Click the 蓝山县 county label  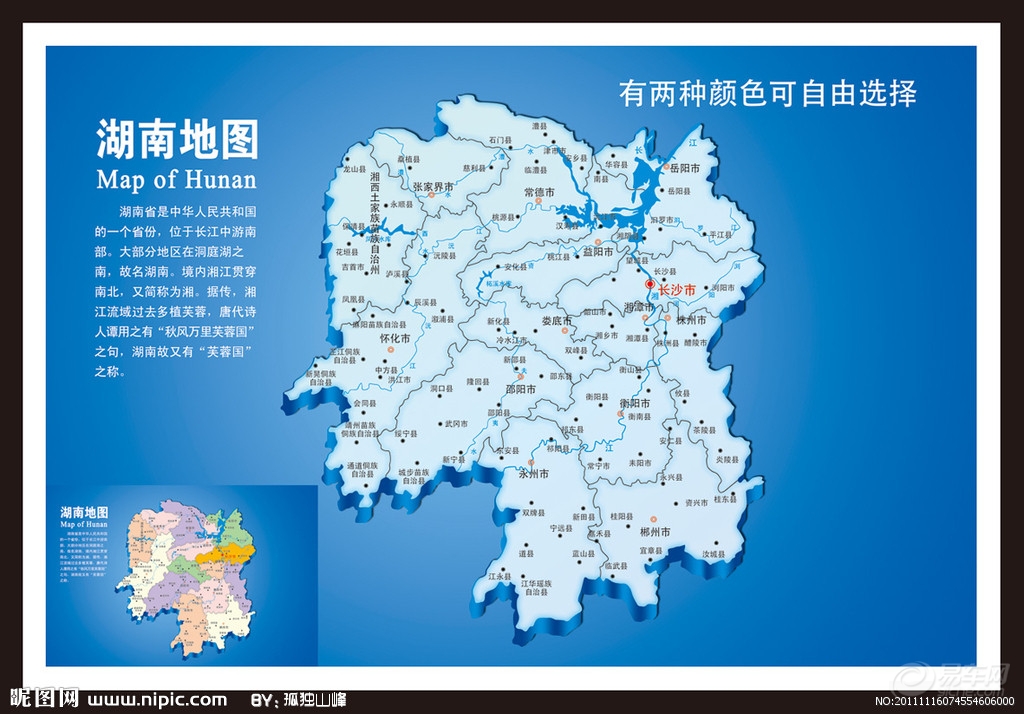click(x=583, y=554)
